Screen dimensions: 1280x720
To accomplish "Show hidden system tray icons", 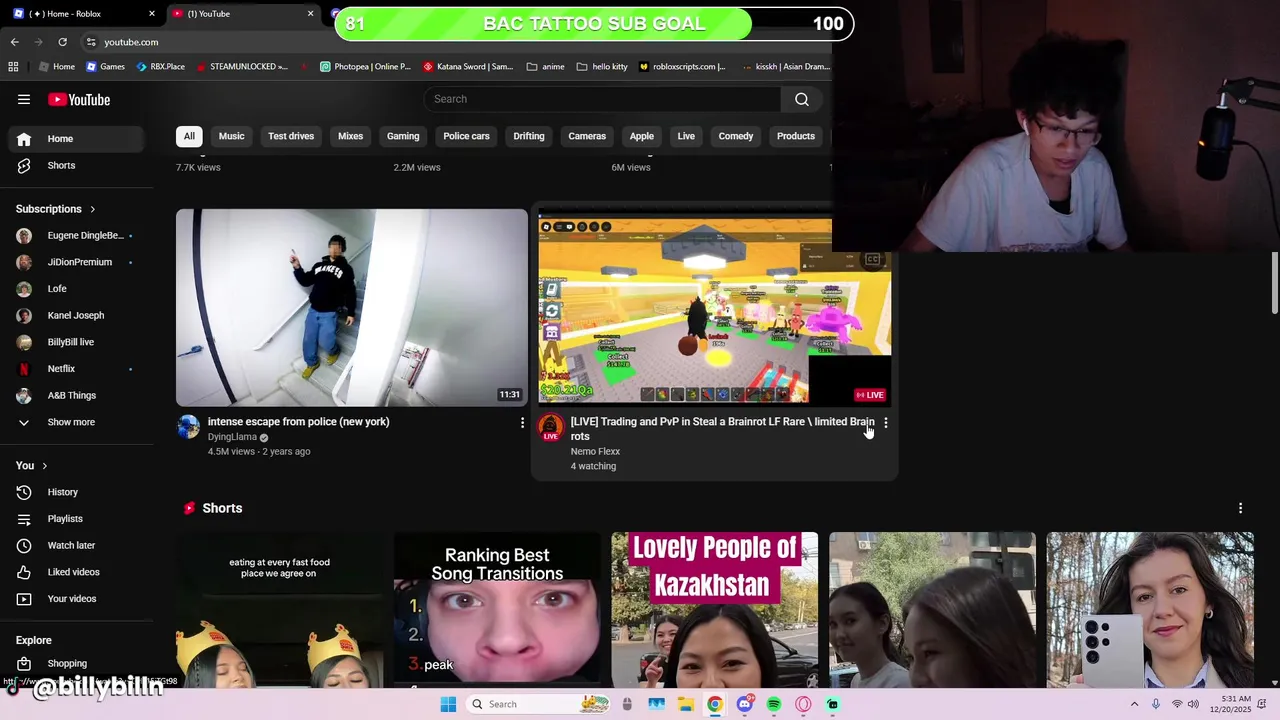I will [1134, 704].
